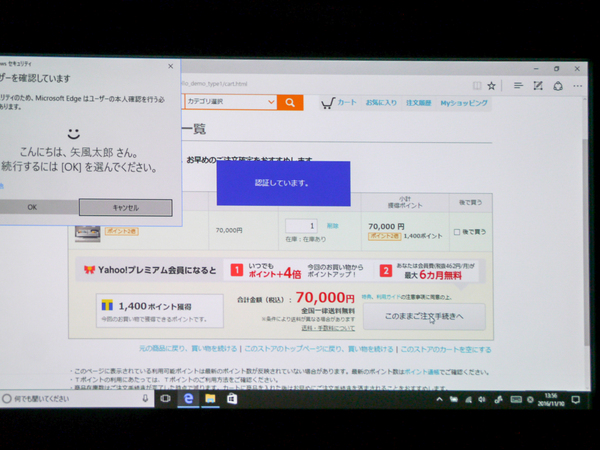Click 元の商品に戻り、買い物を続ける link
This screenshot has width=600, height=450.
188,349
